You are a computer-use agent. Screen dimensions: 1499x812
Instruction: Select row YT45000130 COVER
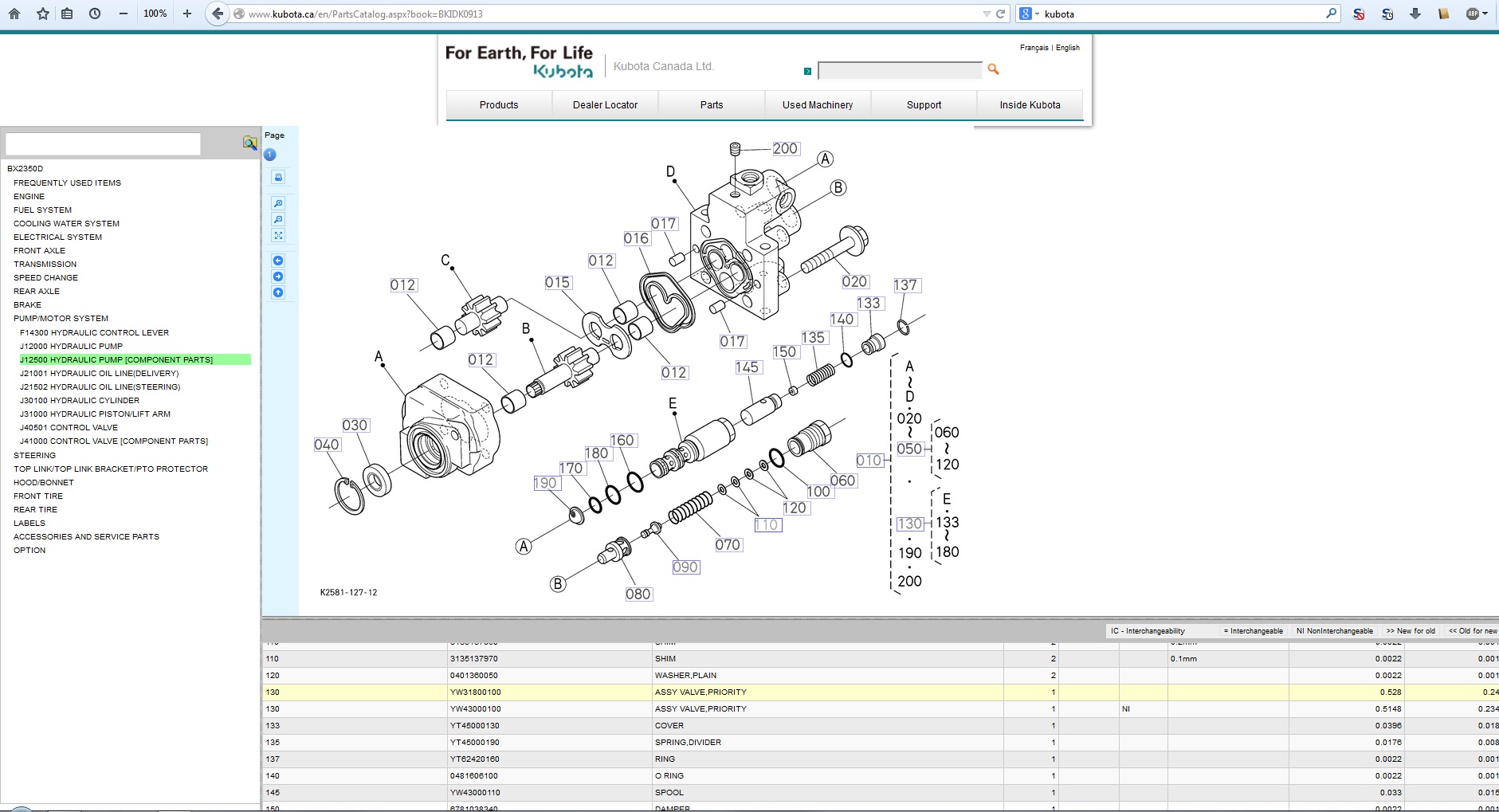tap(880, 726)
